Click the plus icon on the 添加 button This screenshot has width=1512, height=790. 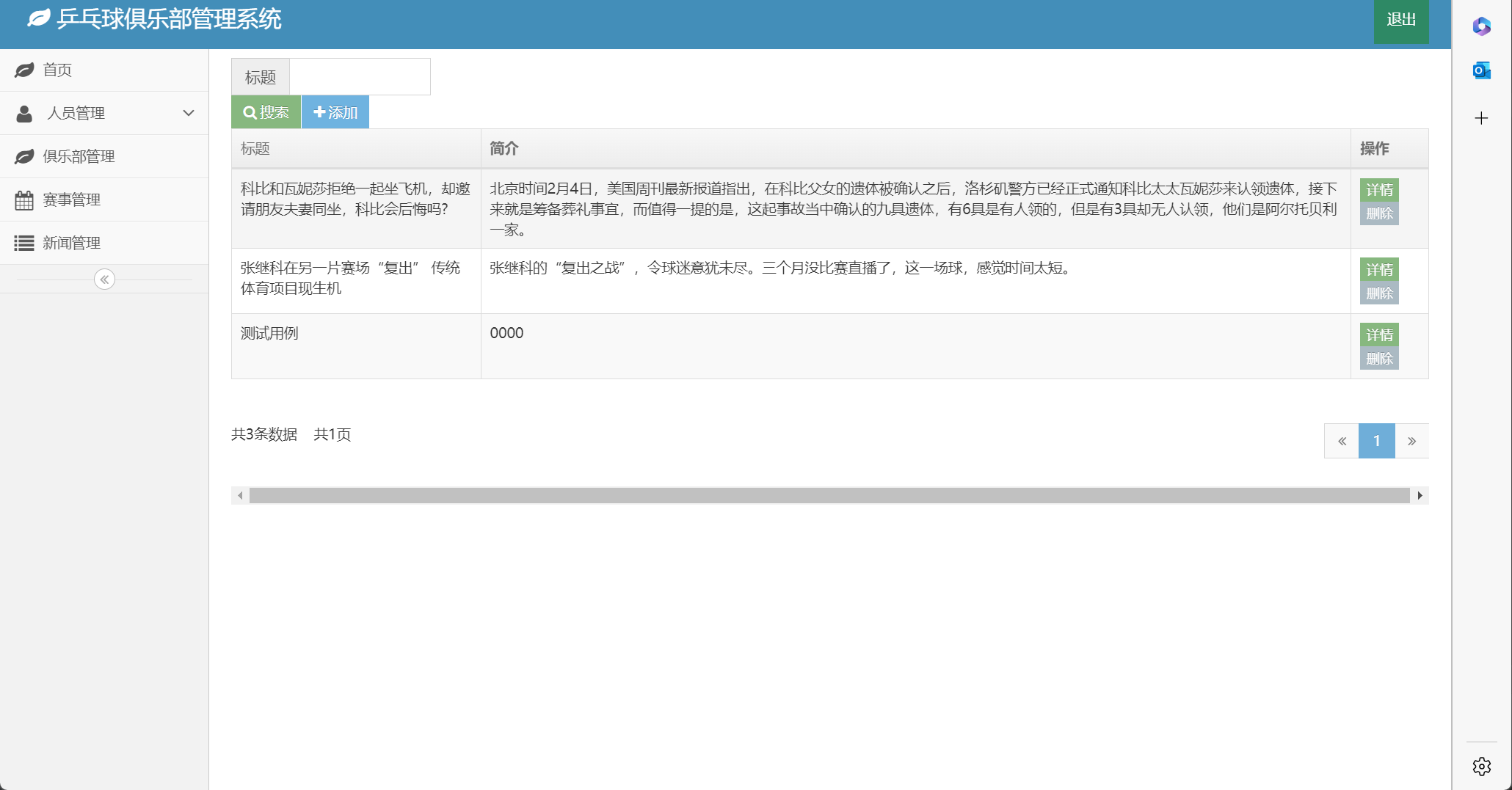pos(319,111)
